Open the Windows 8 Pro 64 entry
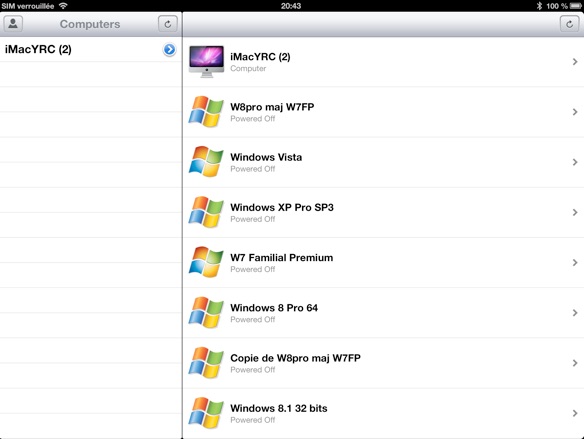This screenshot has width=584, height=439. 384,313
